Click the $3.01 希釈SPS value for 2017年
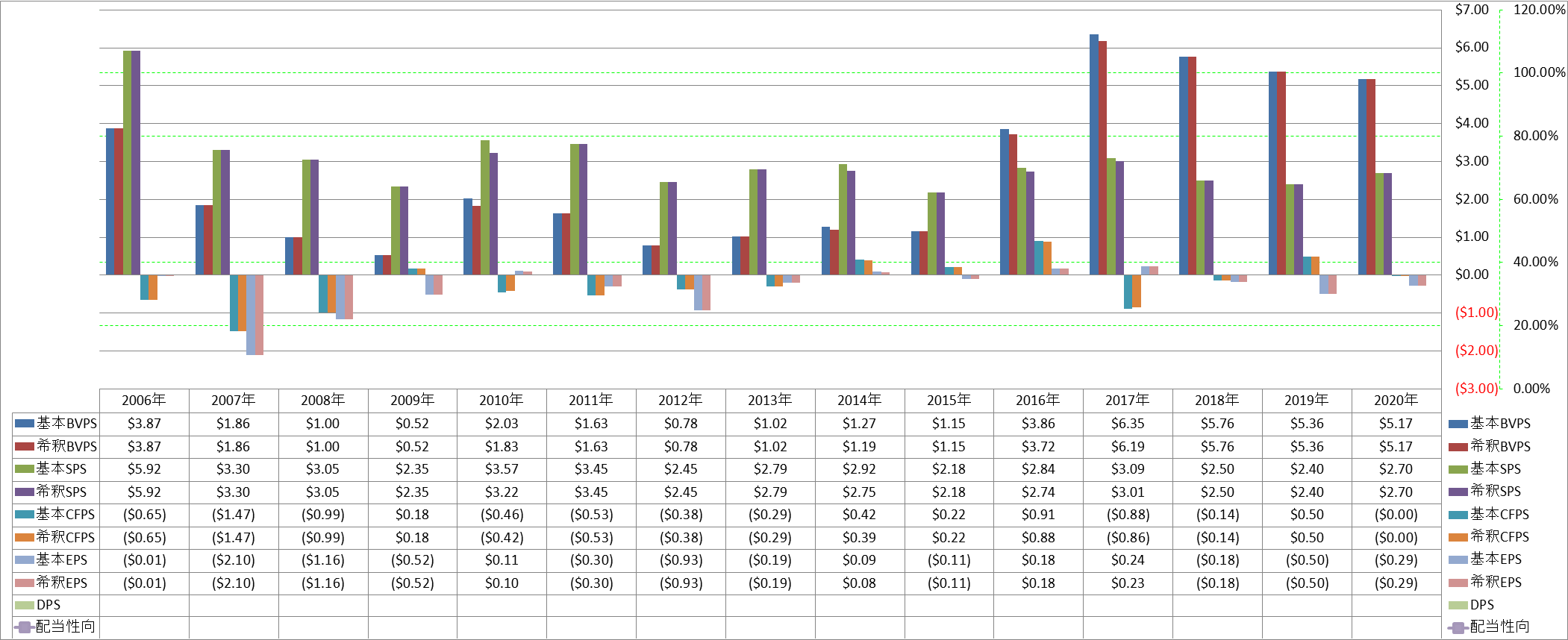Screen dimensions: 1568x640 pyautogui.click(x=1128, y=492)
